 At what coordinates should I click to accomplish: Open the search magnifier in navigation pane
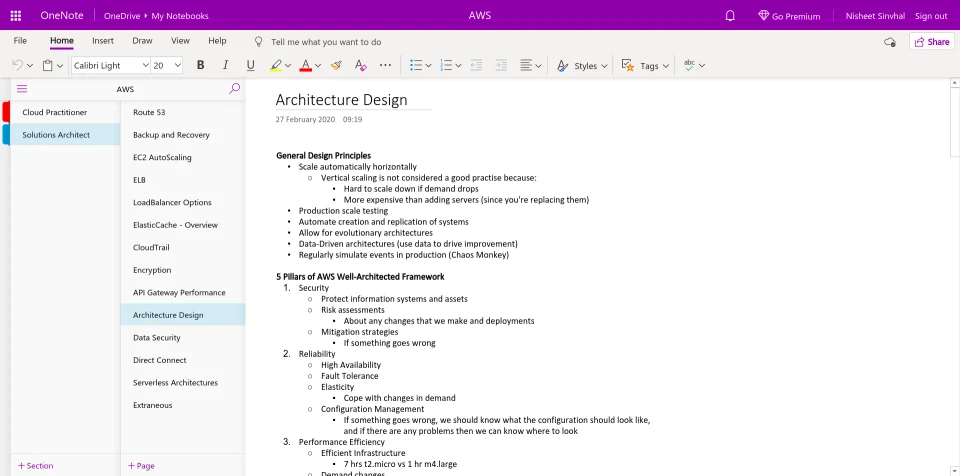click(x=234, y=89)
